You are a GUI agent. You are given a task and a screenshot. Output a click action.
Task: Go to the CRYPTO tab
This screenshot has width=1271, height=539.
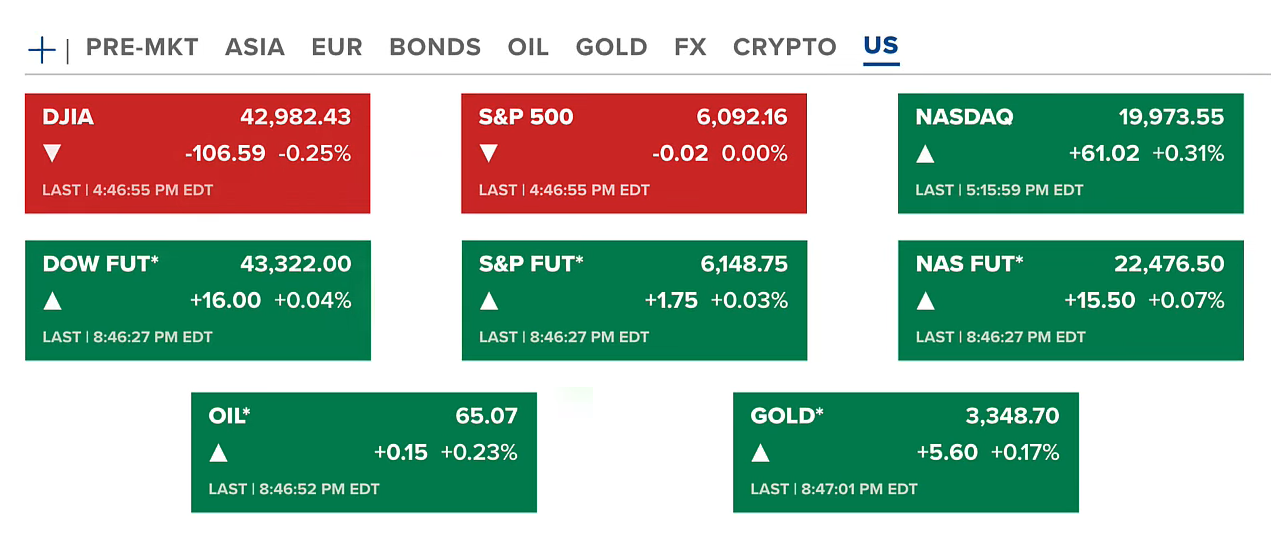(x=785, y=47)
